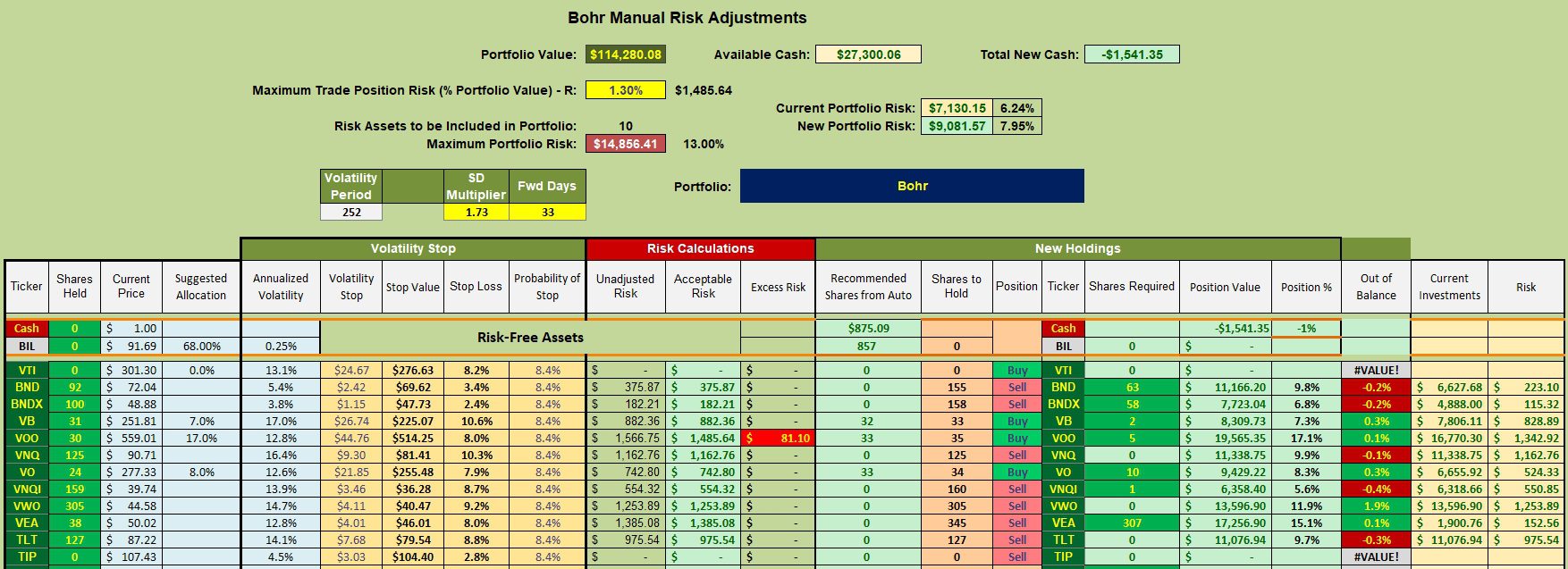1568x569 pixels.
Task: Edit the Maximum Trade Position Risk 1.30% cell
Action: tap(626, 90)
